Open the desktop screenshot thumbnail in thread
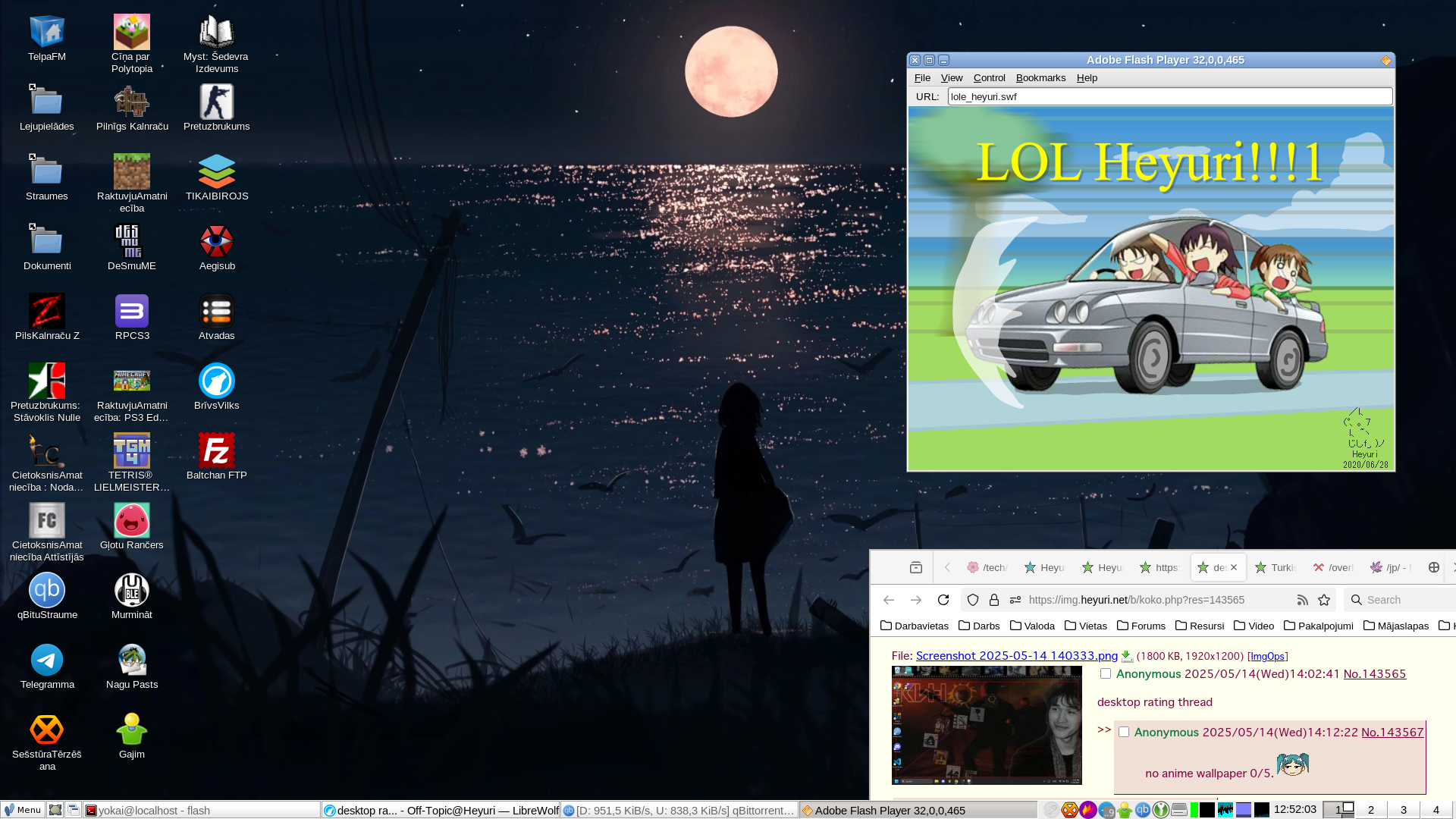 987,725
